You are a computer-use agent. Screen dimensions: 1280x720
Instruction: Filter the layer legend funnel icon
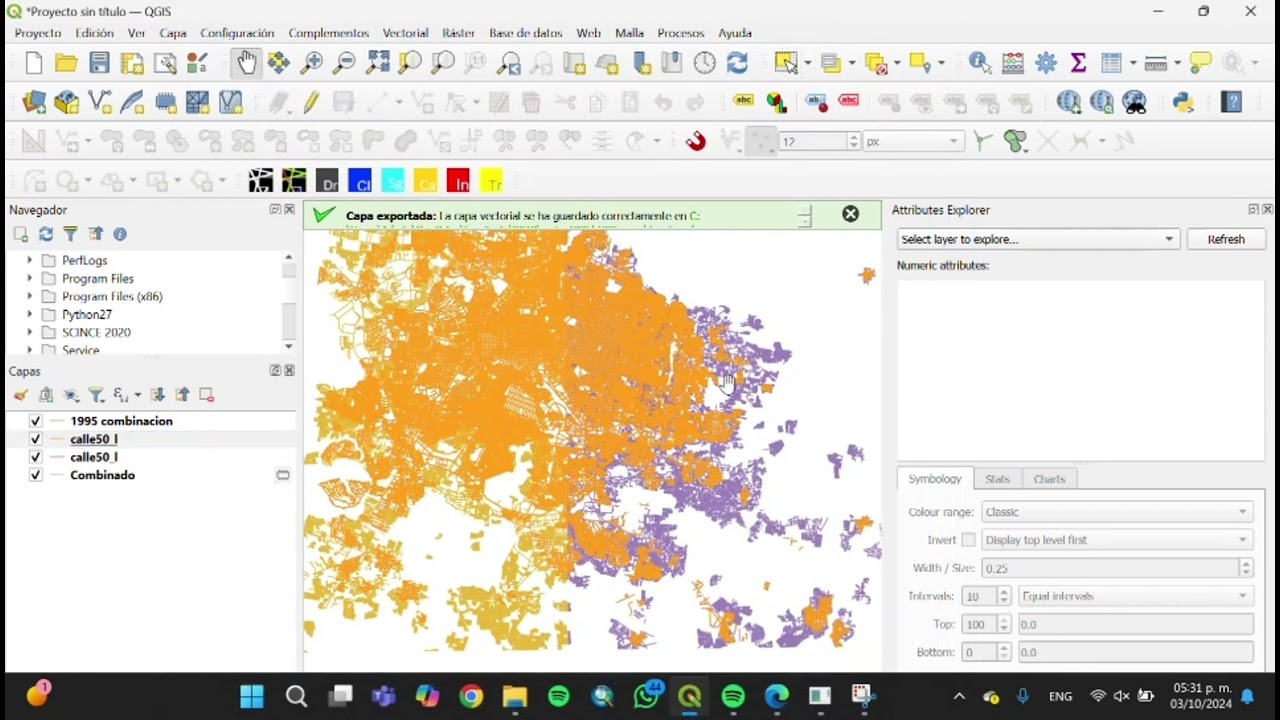96,395
